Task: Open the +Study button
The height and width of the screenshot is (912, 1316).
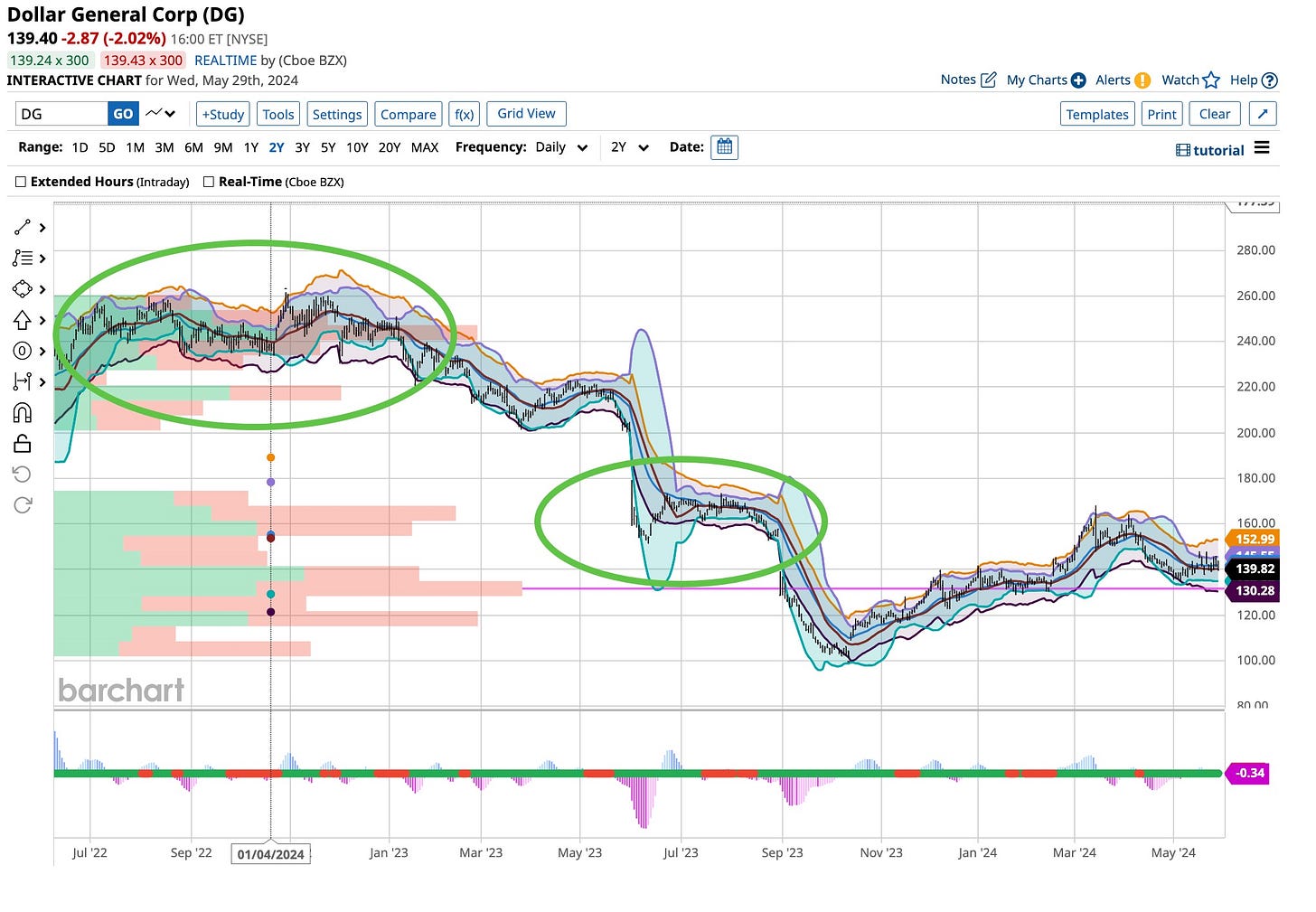Action: pyautogui.click(x=223, y=114)
